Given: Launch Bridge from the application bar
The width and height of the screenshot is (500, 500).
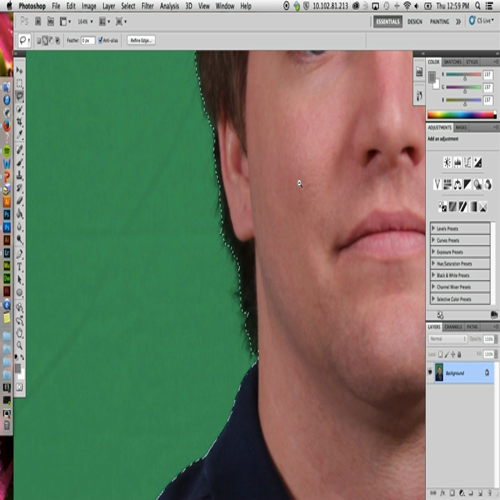Looking at the screenshot, I should click(38, 22).
